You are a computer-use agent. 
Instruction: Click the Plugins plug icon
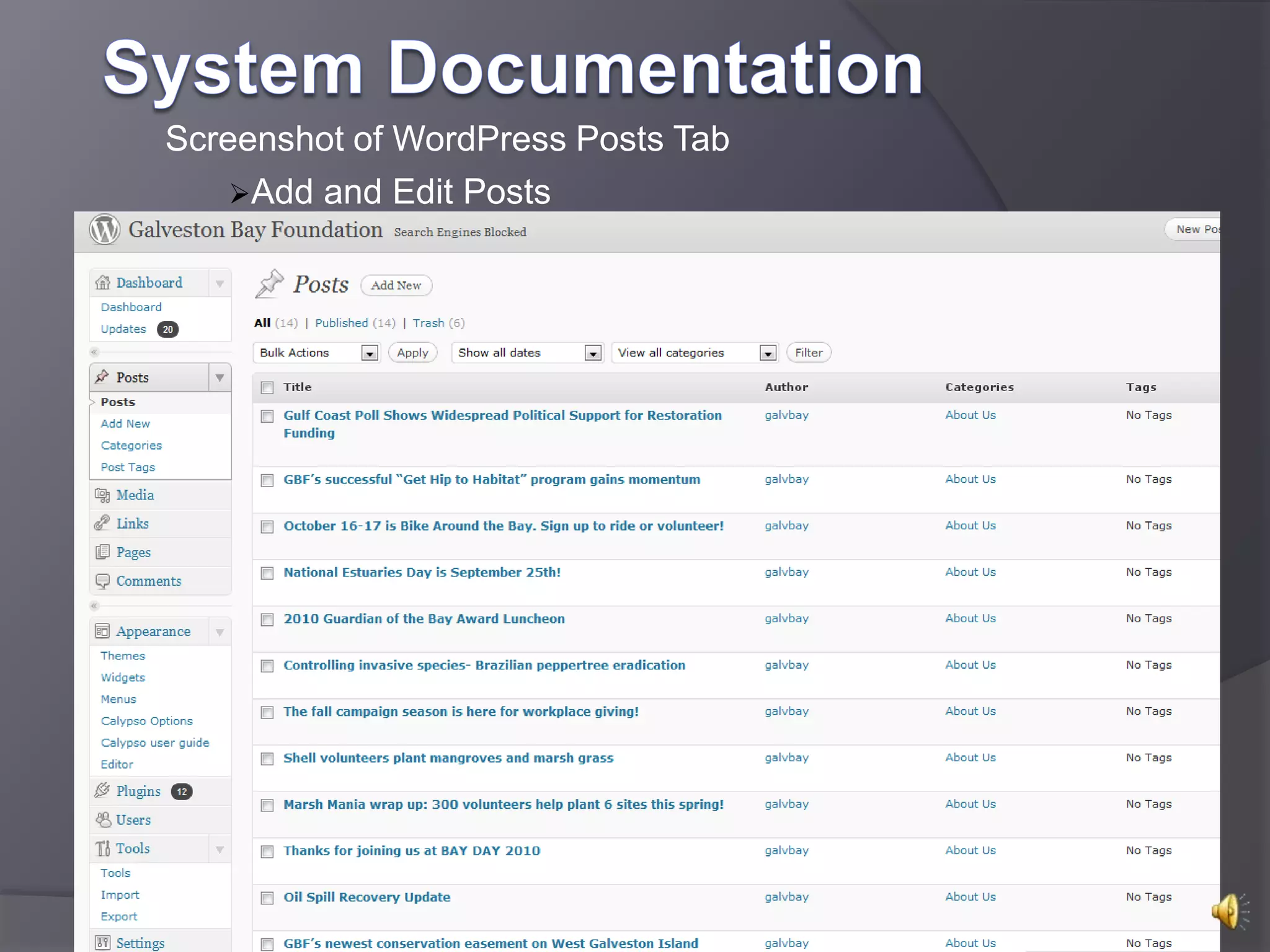pyautogui.click(x=102, y=790)
